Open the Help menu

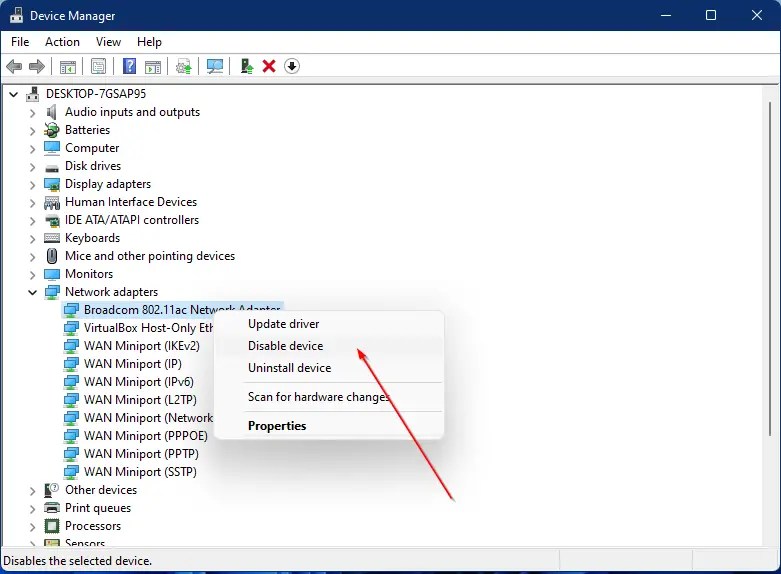[149, 42]
